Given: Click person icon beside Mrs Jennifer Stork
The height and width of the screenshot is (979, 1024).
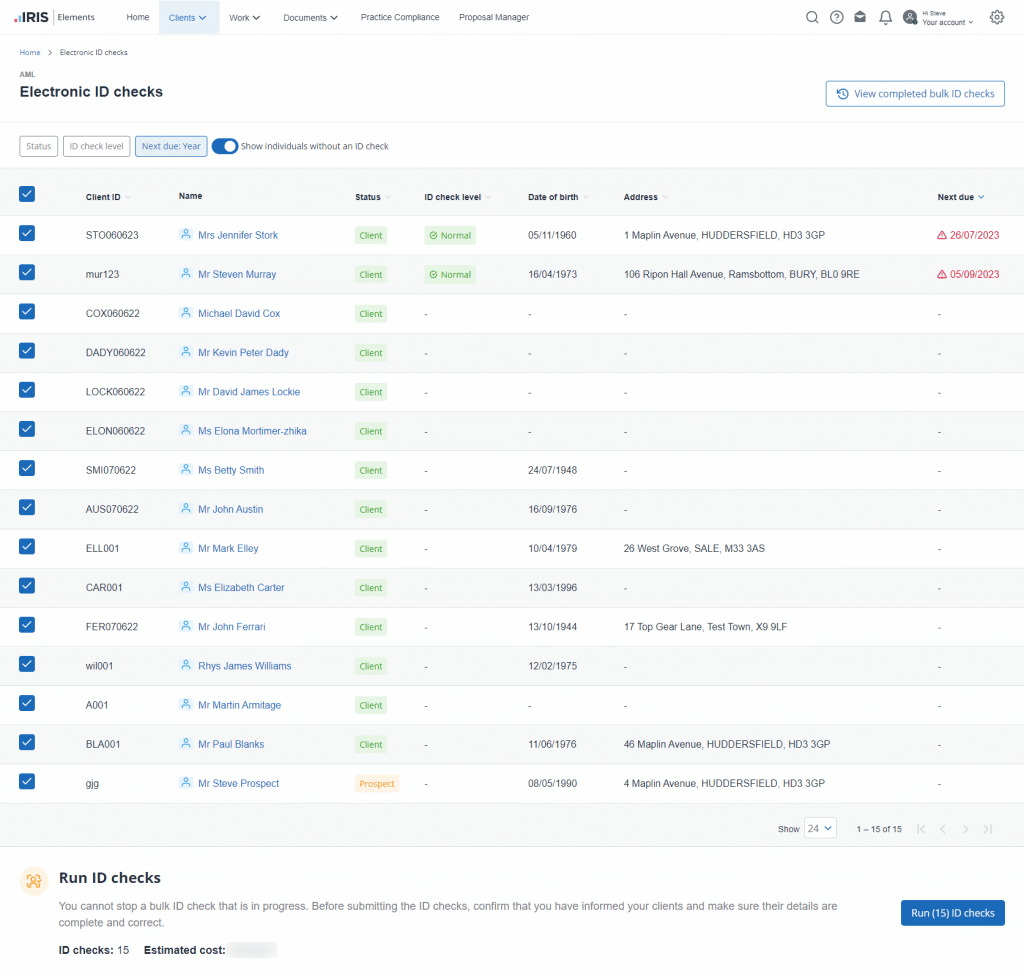Looking at the screenshot, I should tap(185, 235).
